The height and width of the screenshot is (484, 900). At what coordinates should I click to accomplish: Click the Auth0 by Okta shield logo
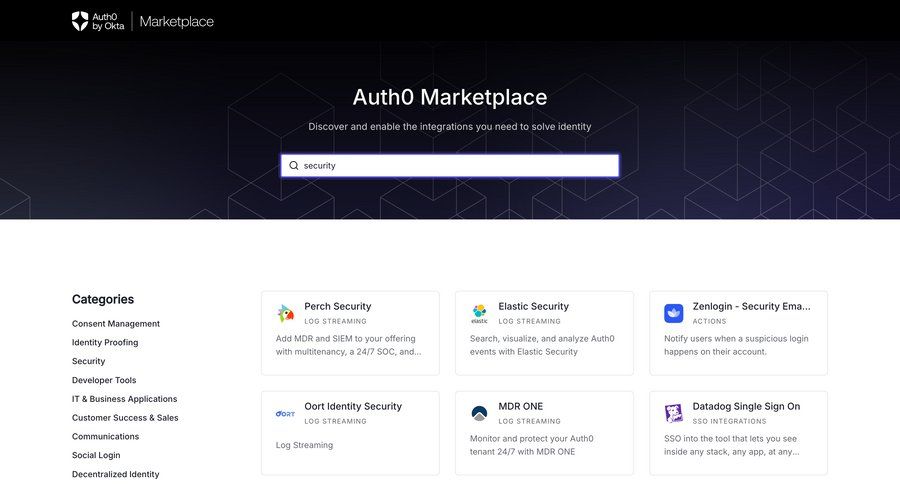[x=80, y=21]
